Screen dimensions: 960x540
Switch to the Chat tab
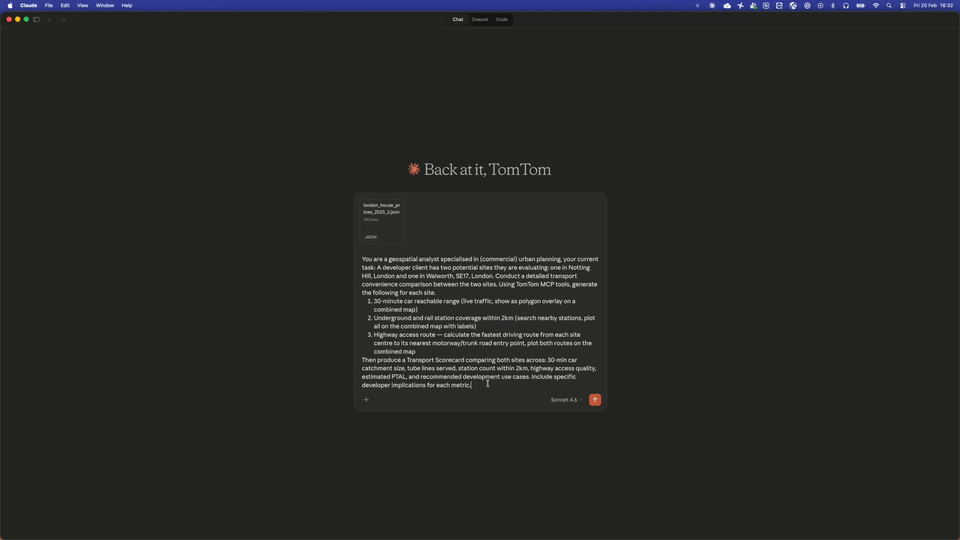(458, 19)
